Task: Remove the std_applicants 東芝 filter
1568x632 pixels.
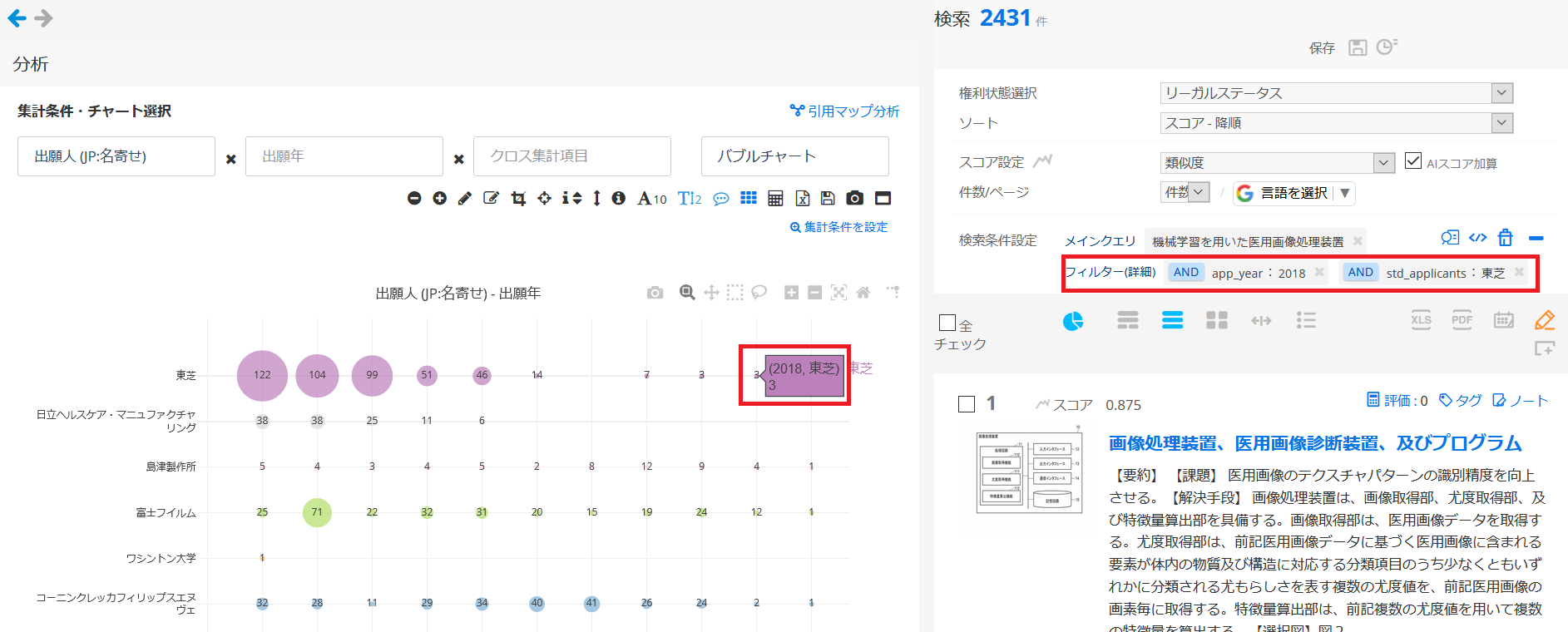Action: click(x=1519, y=272)
